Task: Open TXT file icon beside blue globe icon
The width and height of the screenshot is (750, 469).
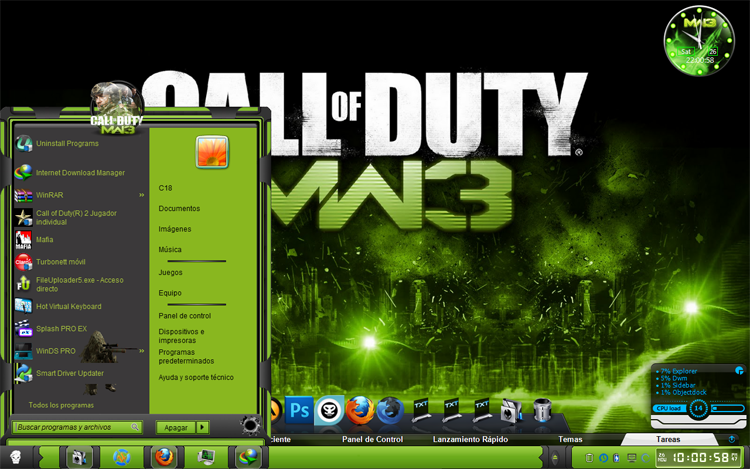Action: tap(421, 410)
